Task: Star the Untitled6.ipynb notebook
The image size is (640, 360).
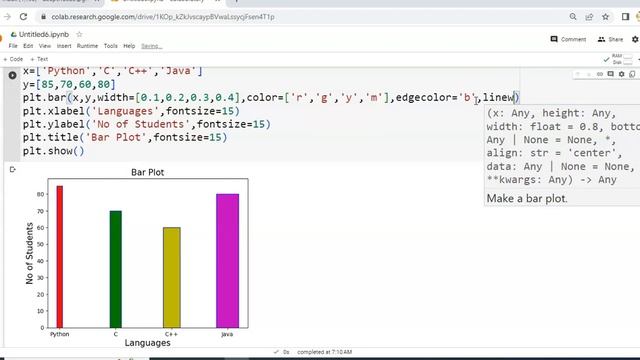Action: (79, 34)
